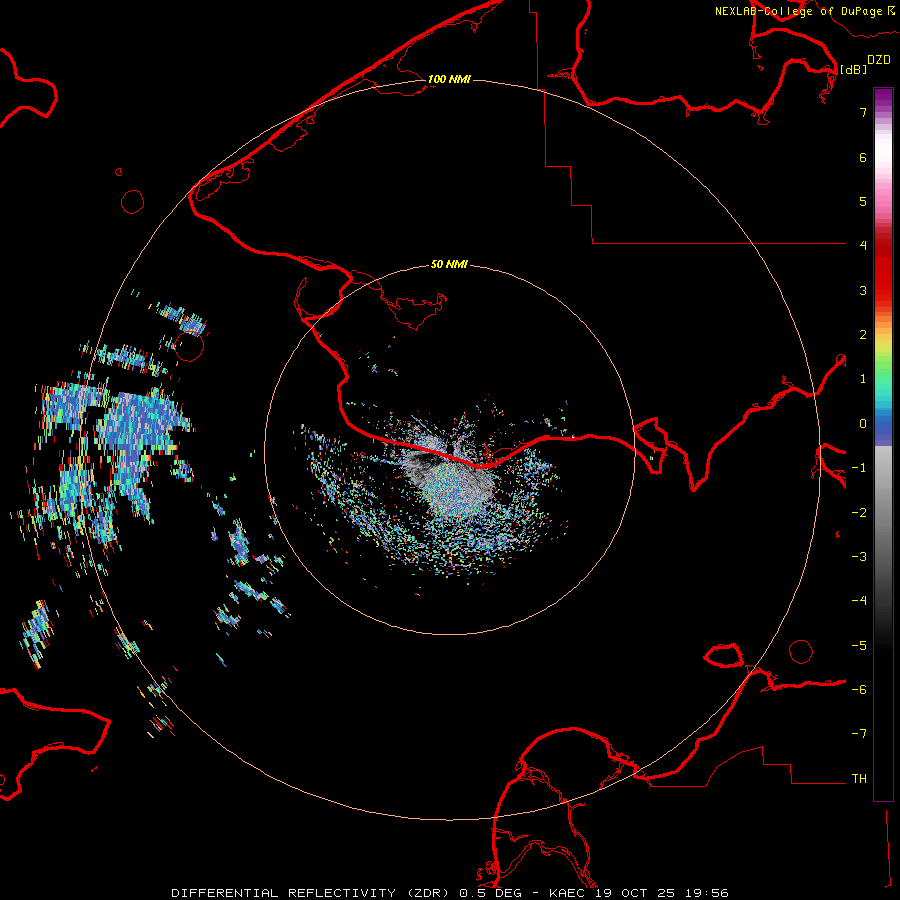Click the 100 NMI range ring label
Viewport: 900px width, 900px height.
click(449, 79)
